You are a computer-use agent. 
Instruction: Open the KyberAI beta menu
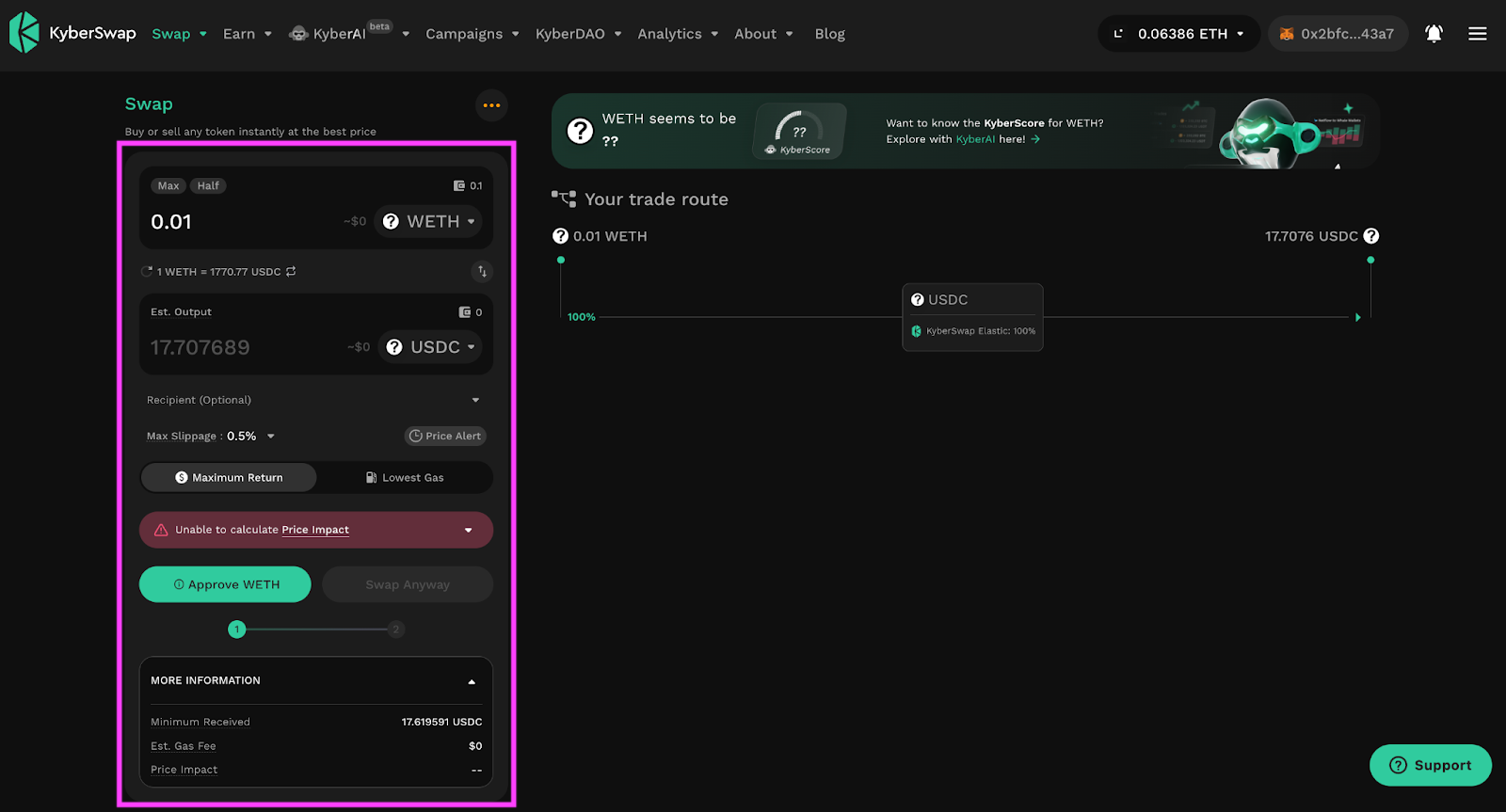(x=349, y=34)
